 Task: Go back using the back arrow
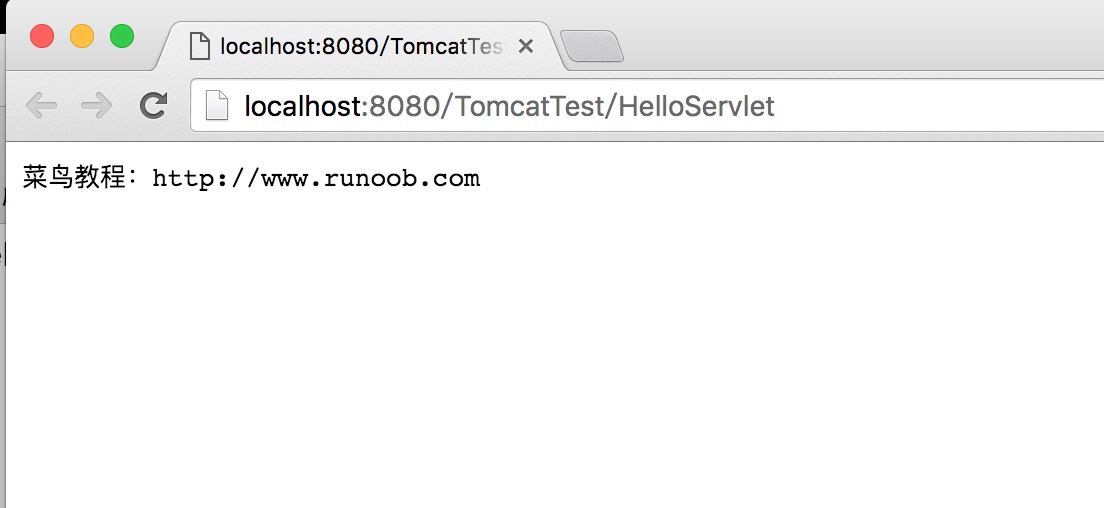(41, 105)
